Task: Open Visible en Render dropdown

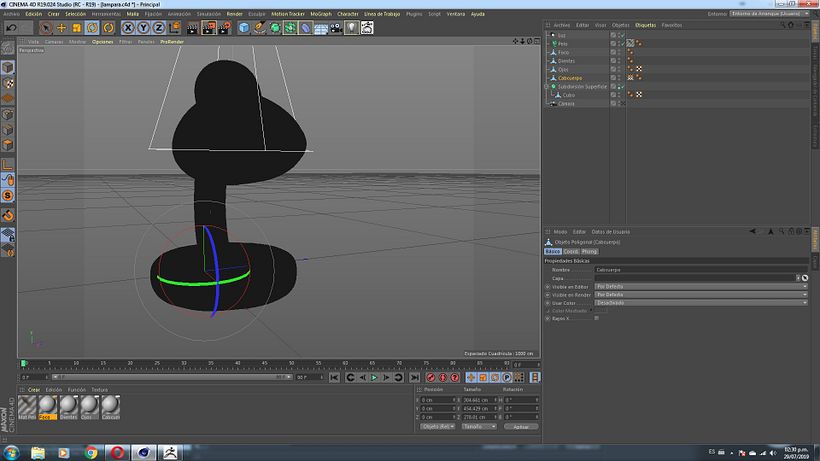Action: click(x=701, y=295)
